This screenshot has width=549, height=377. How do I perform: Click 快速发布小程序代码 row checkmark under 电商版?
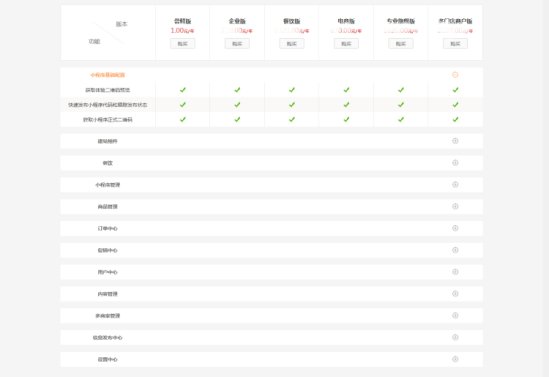[x=346, y=105]
